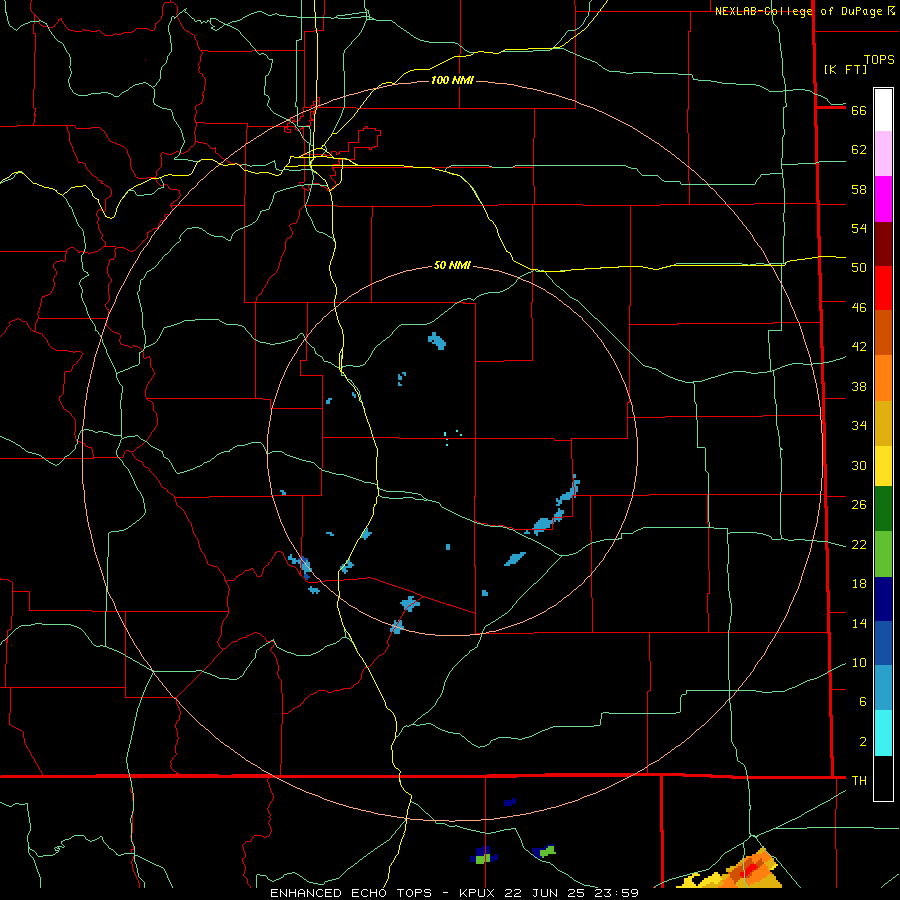Click the "18" value on the legend scale

click(859, 584)
